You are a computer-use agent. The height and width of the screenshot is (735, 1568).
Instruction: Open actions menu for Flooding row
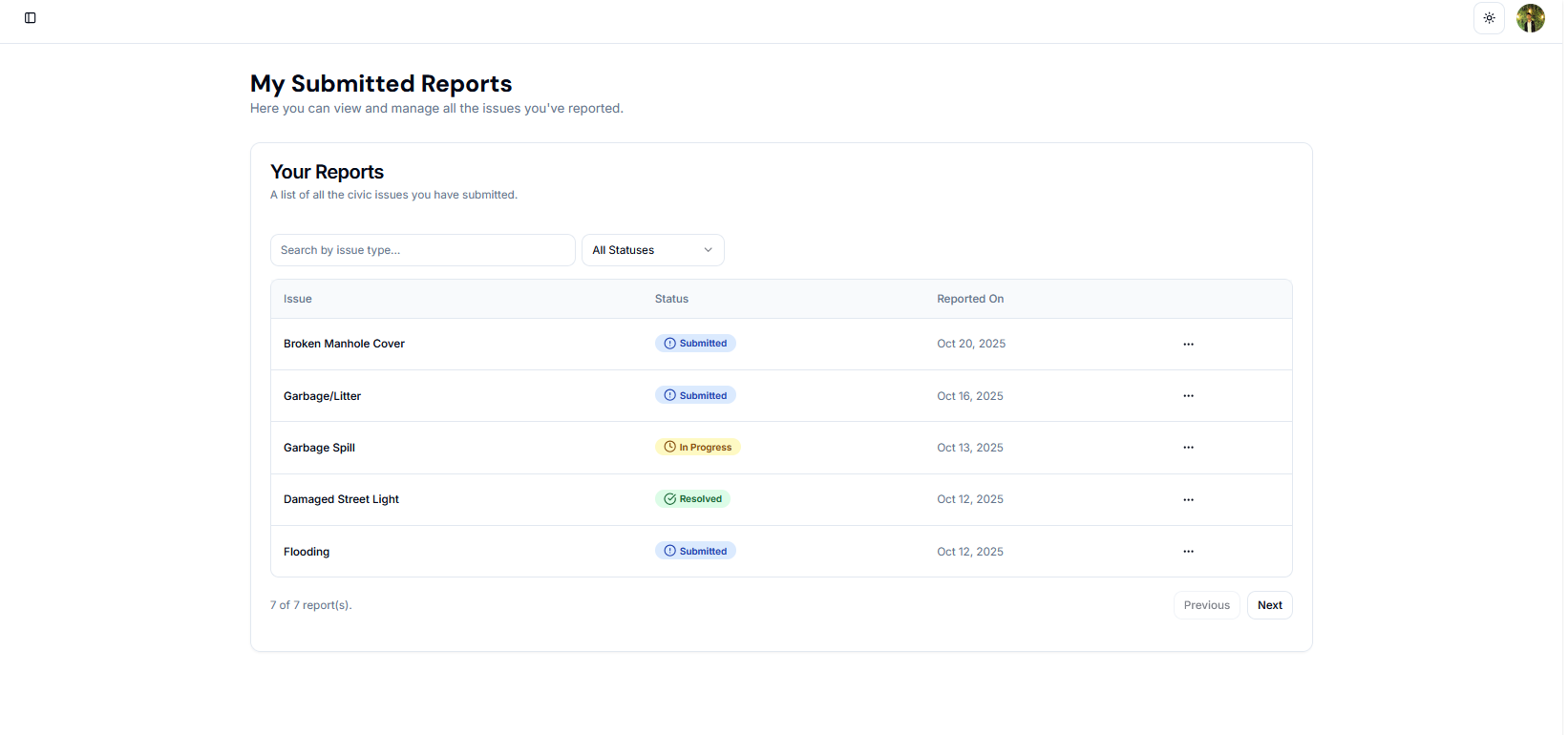(x=1188, y=552)
